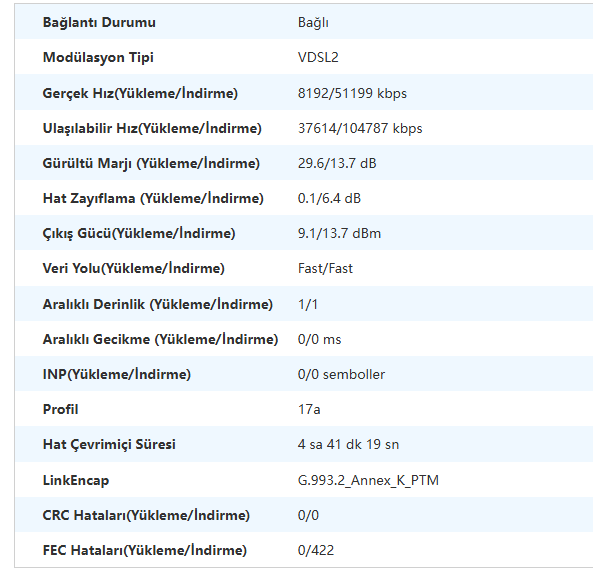Select the 17a profile value
This screenshot has height=570, width=593.
tap(309, 409)
